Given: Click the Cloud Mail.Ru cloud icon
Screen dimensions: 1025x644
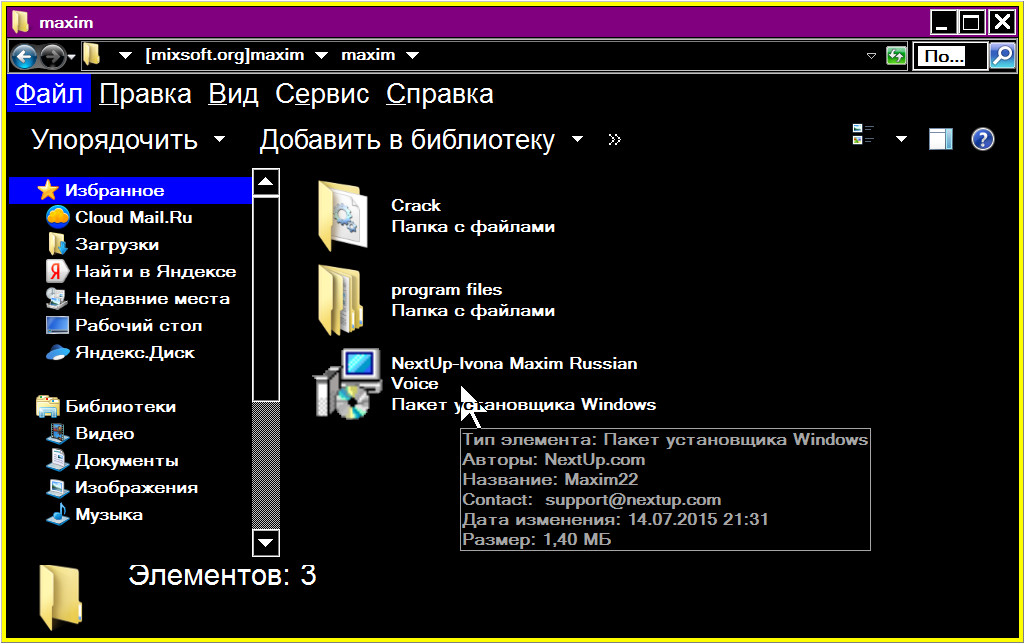Looking at the screenshot, I should point(58,217).
